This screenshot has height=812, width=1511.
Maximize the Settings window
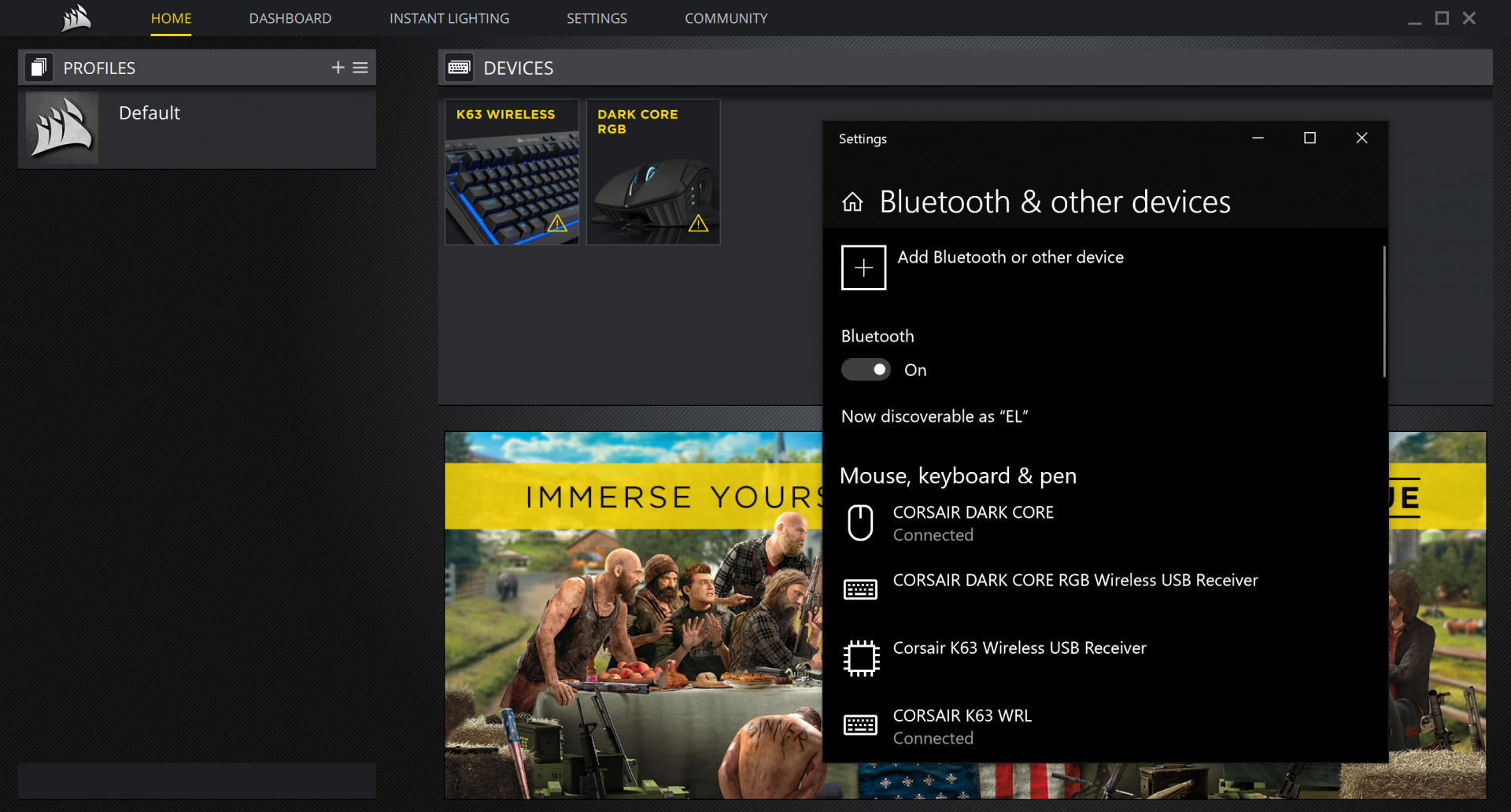(x=1310, y=138)
